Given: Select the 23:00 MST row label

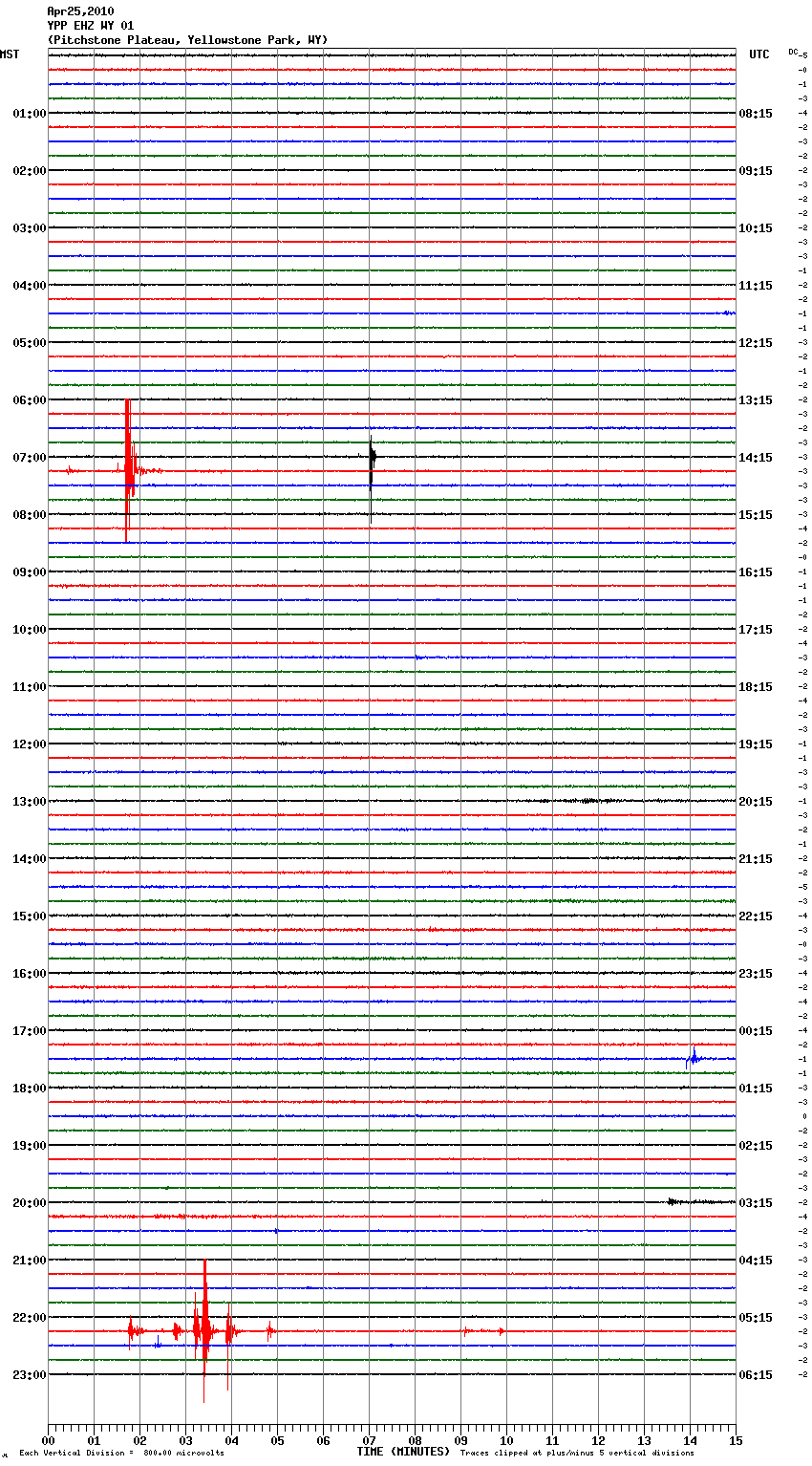Looking at the screenshot, I should point(30,1375).
